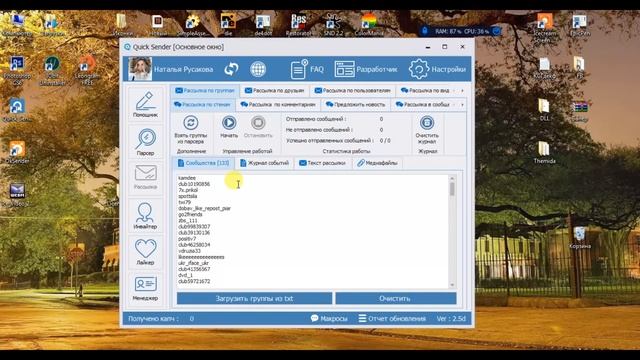This screenshot has width=640, height=360.
Task: Expand the top tab row overflow arrow
Action: [x=462, y=91]
